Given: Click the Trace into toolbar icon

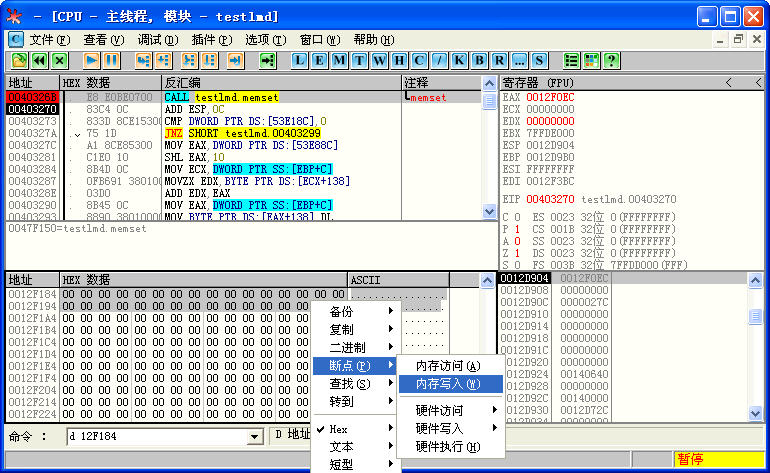Looking at the screenshot, I should pos(190,60).
